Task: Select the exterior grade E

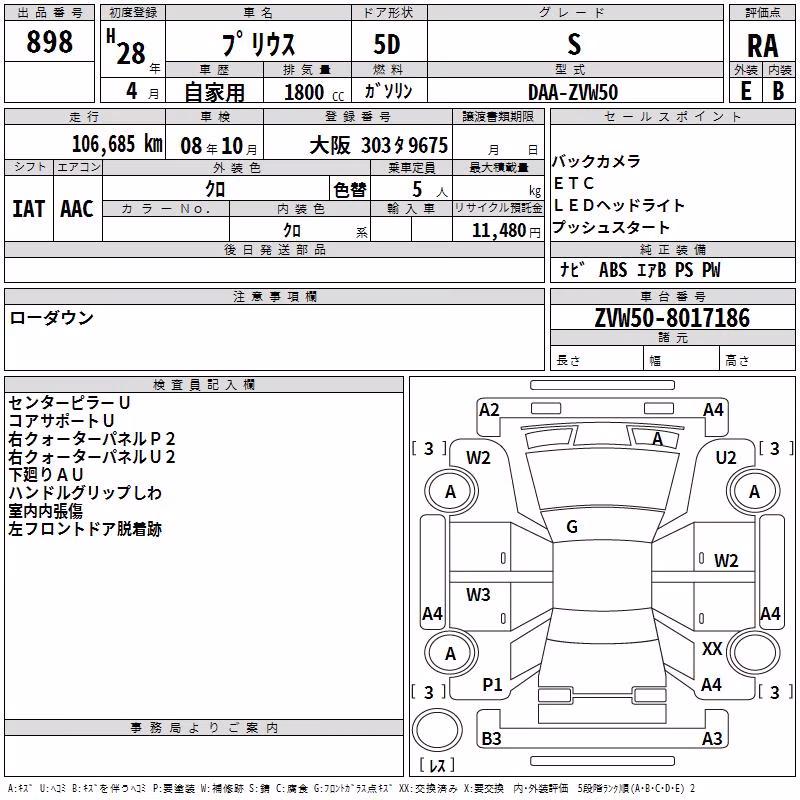Action: point(746,91)
